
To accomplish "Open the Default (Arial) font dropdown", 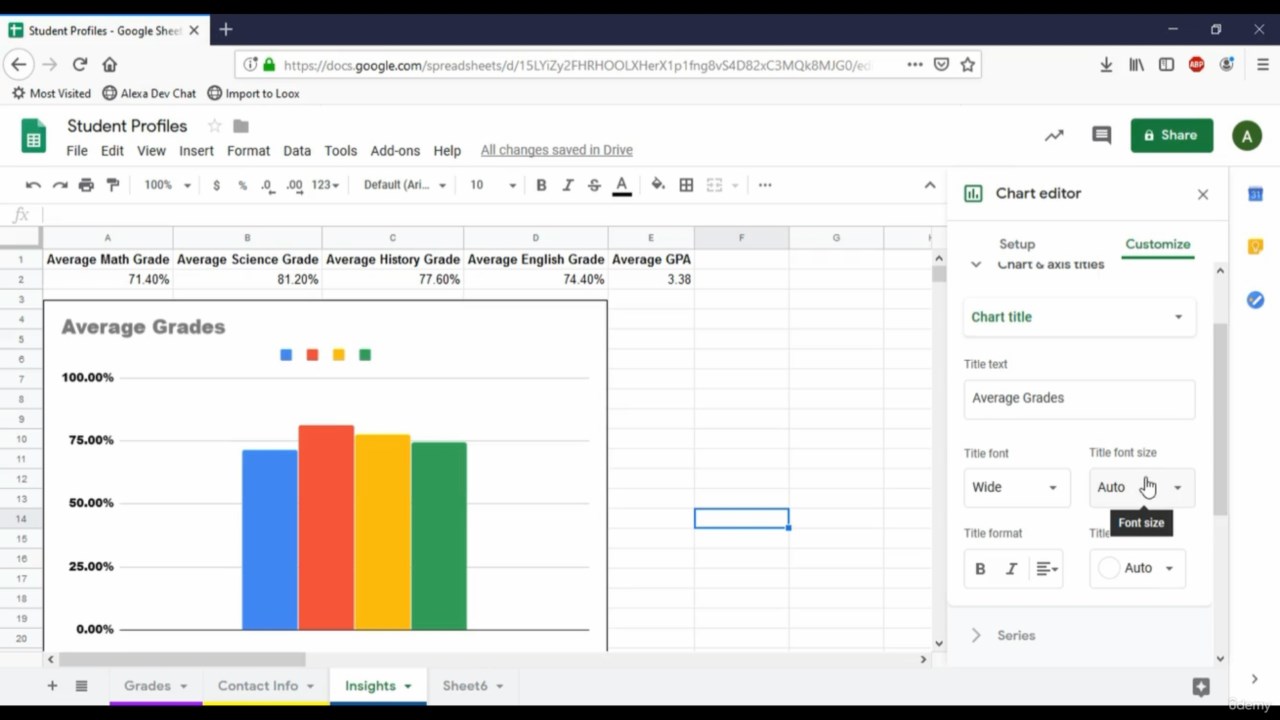I will 405,185.
